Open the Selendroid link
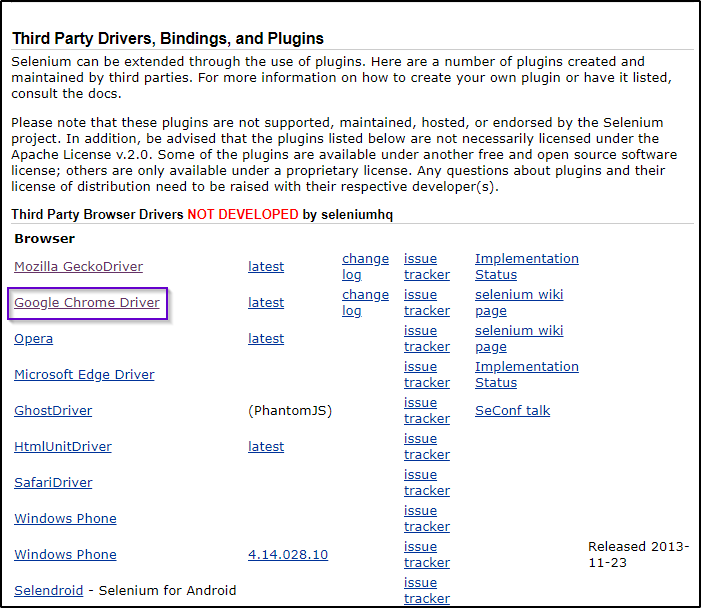 tap(48, 591)
